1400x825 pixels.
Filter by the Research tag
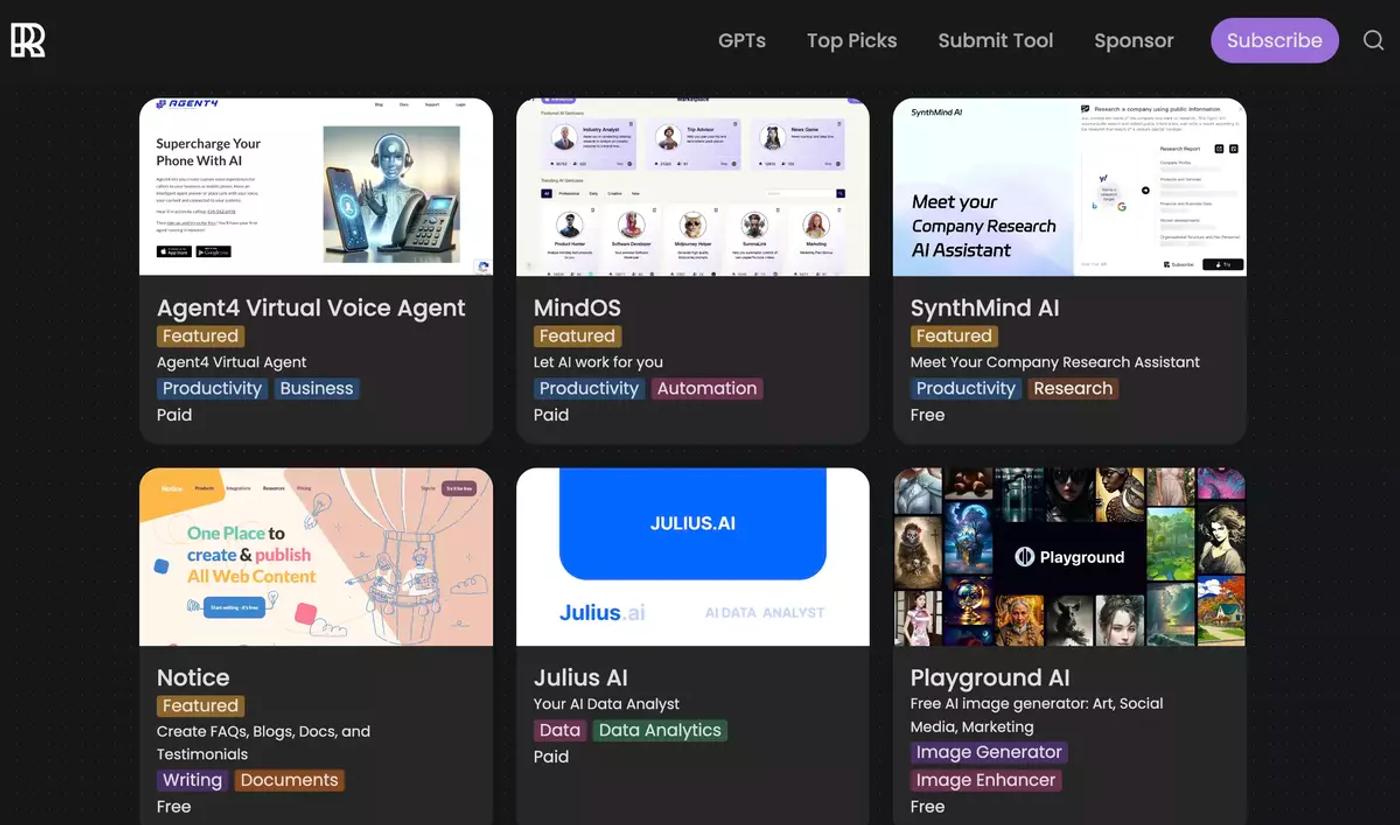click(1073, 388)
